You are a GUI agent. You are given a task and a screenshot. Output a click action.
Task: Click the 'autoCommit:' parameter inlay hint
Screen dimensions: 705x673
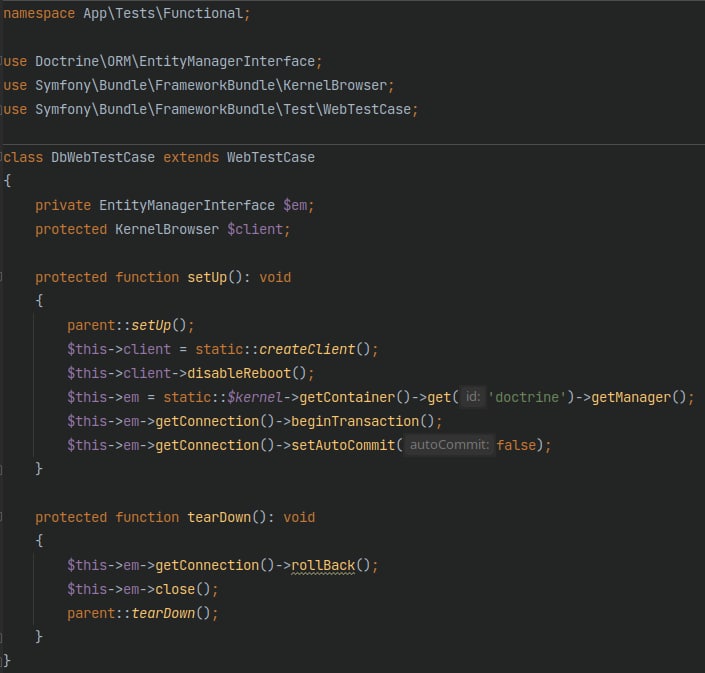[x=449, y=445]
